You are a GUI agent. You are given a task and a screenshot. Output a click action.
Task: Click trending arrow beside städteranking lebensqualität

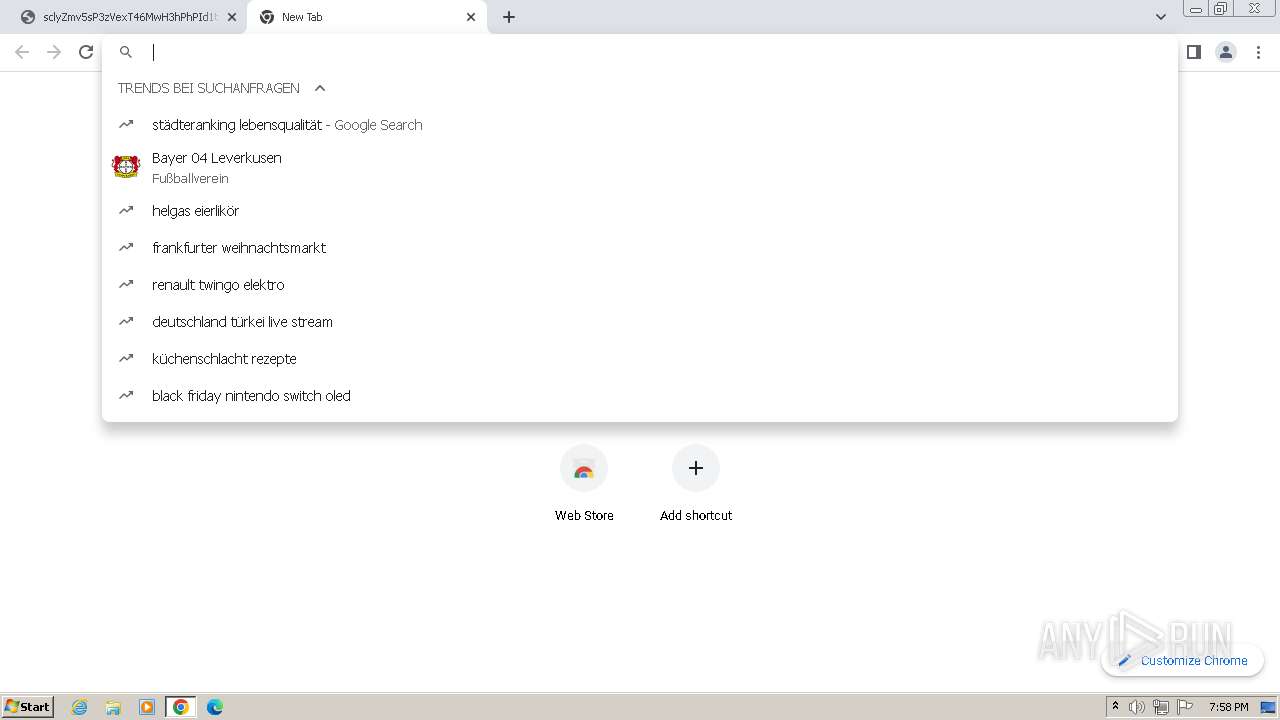pyautogui.click(x=126, y=125)
